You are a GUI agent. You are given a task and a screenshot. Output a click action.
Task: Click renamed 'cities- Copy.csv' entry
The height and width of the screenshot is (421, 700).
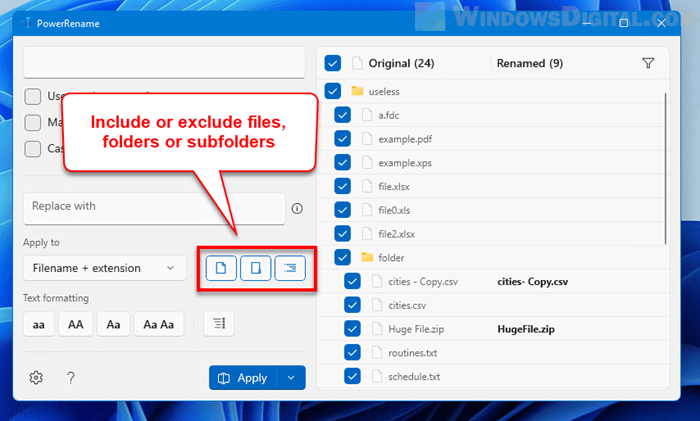533,282
